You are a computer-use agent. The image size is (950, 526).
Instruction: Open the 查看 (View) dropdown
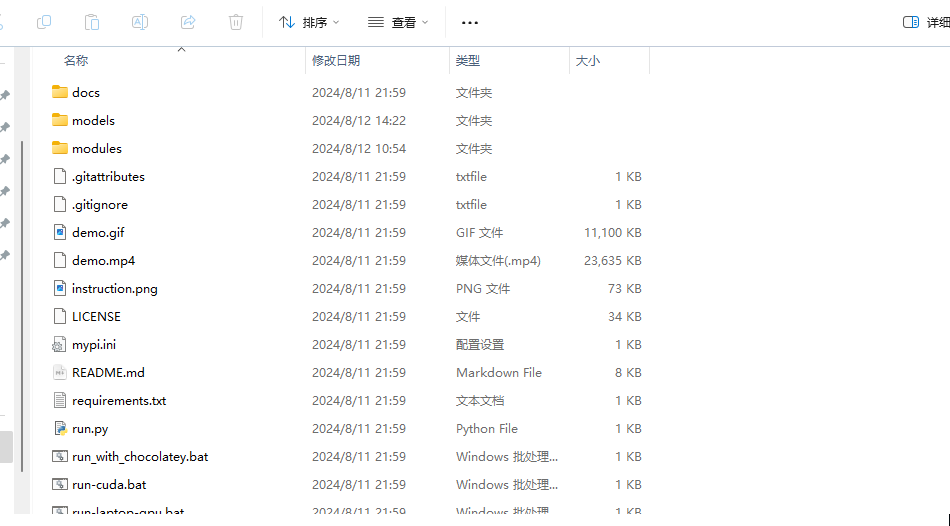398,22
